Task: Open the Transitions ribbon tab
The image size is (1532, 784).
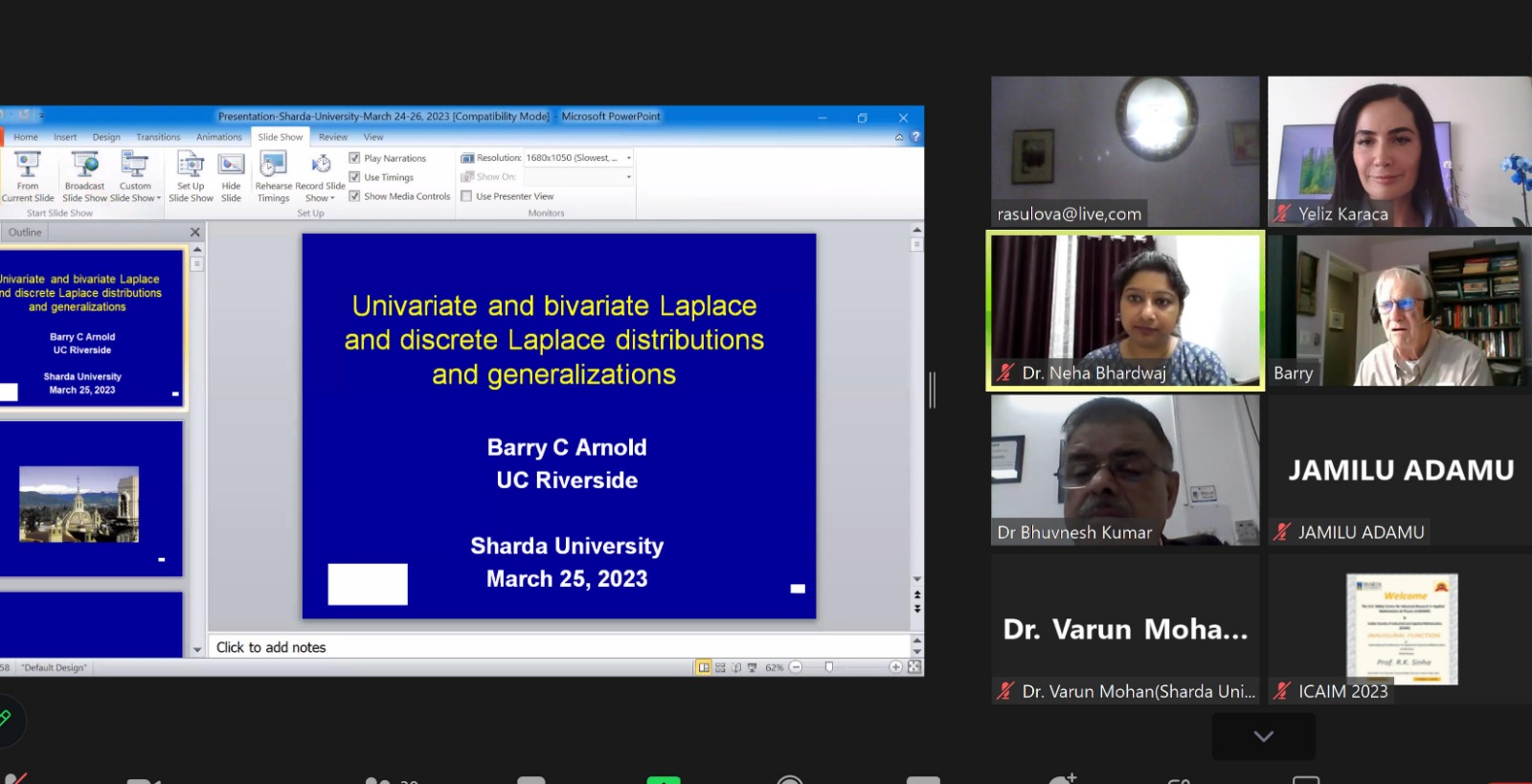Action: pyautogui.click(x=158, y=137)
